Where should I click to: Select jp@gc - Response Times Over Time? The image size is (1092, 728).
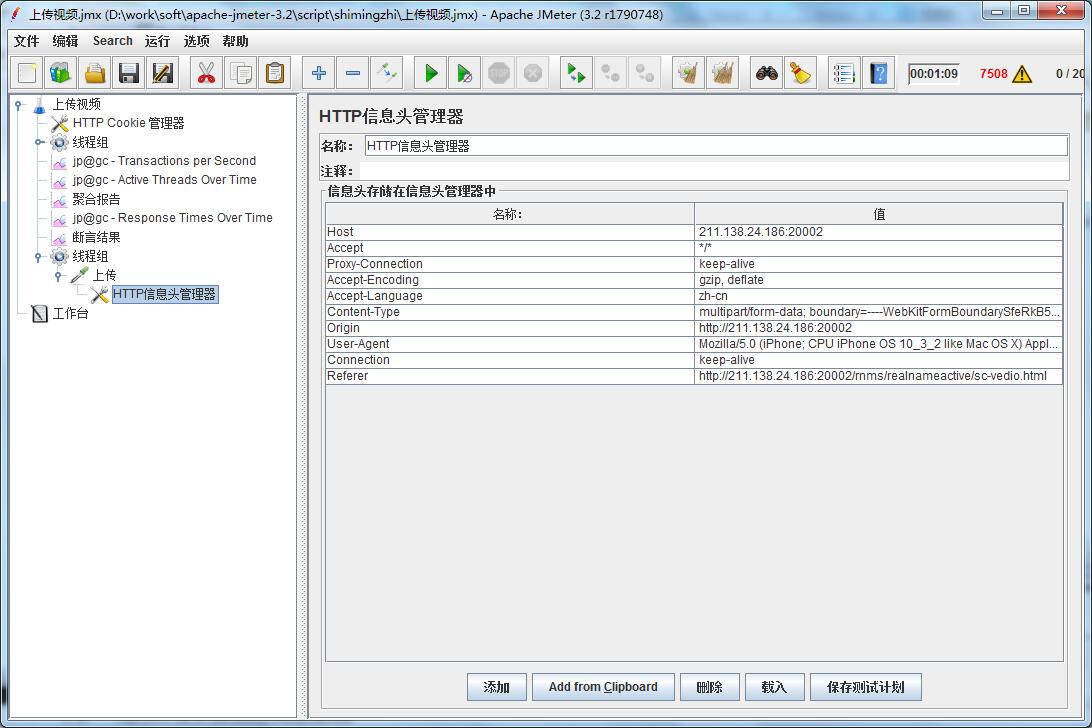click(172, 218)
